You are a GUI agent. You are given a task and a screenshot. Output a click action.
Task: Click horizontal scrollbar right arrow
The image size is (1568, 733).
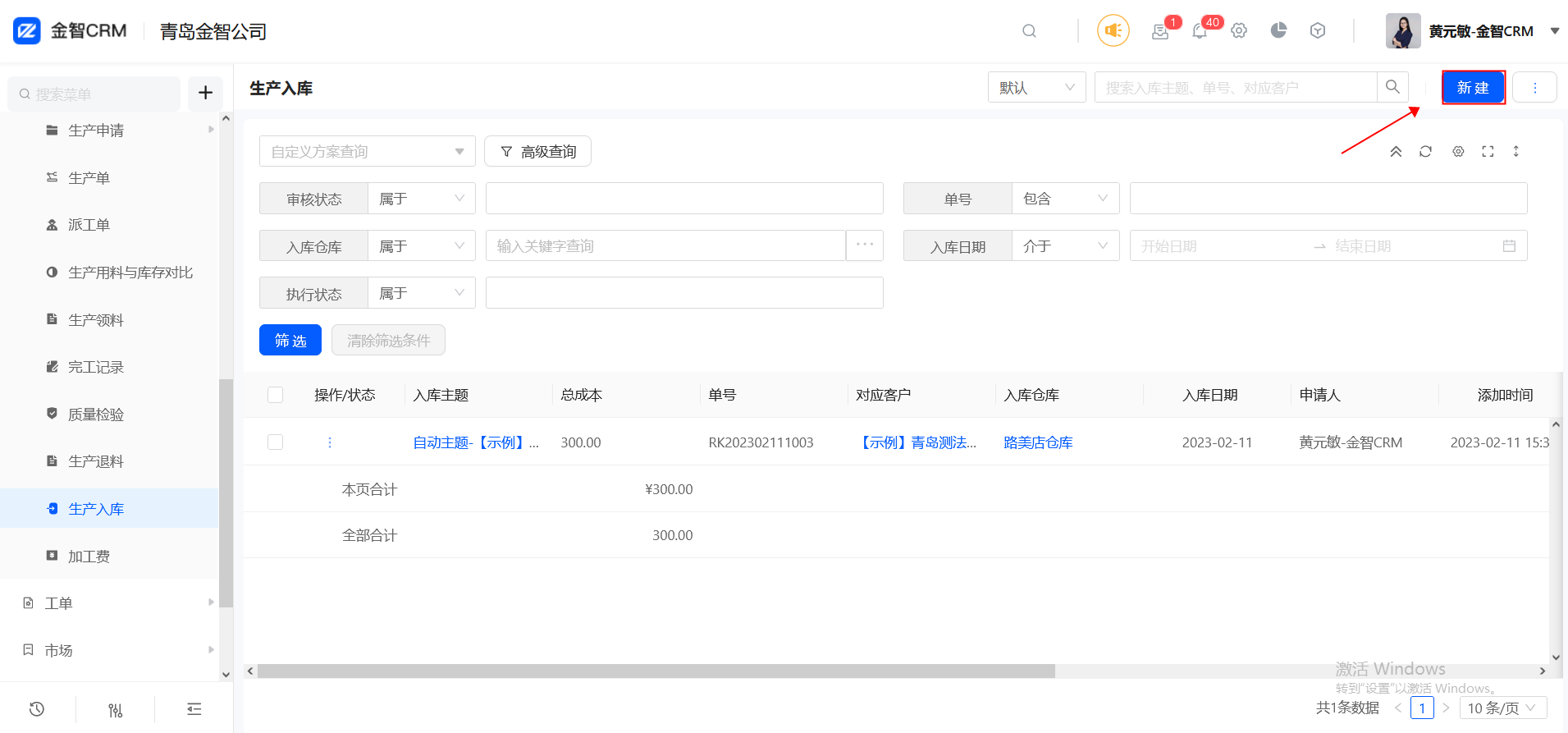pyautogui.click(x=1543, y=671)
